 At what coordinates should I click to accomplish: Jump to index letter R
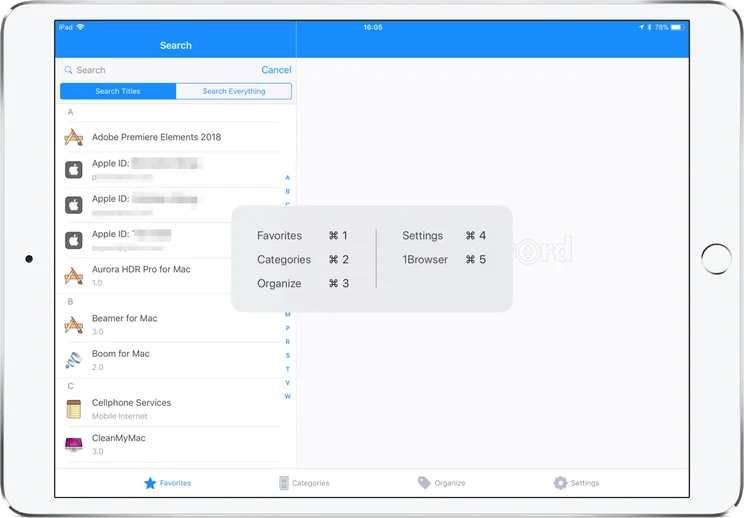(288, 342)
